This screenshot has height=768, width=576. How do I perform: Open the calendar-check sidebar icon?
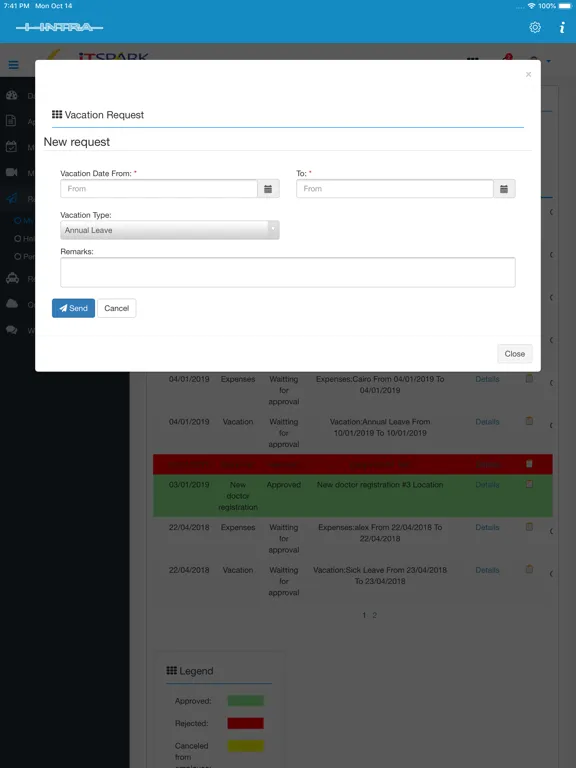(11, 146)
